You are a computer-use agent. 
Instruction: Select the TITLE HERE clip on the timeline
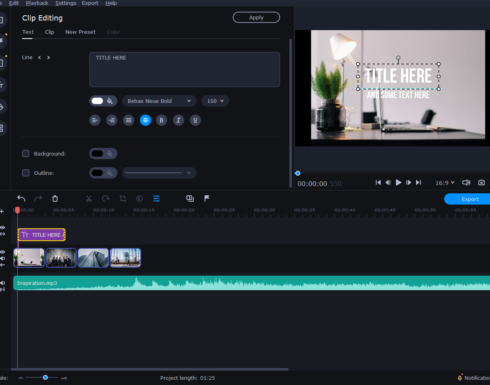(41, 235)
